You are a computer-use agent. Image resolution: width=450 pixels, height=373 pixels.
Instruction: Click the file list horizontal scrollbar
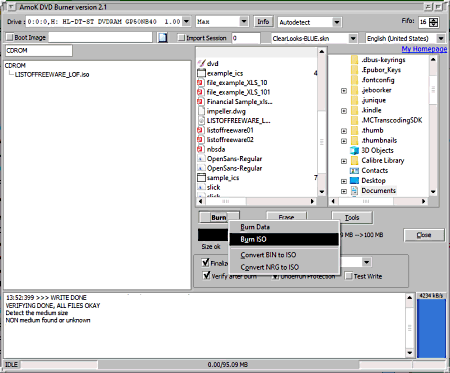256,201
